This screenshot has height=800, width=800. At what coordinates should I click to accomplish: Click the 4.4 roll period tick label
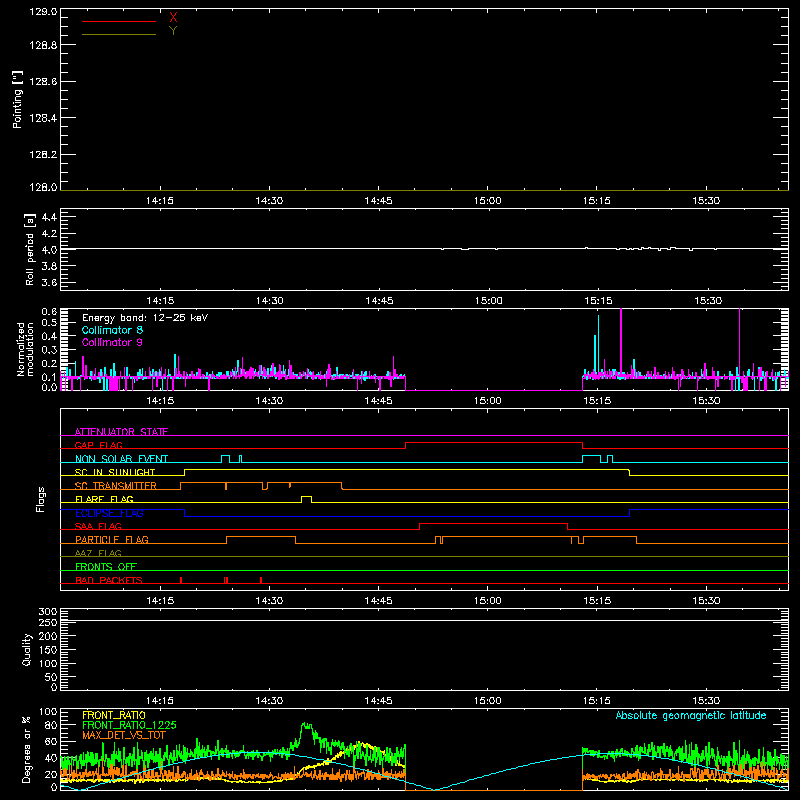pyautogui.click(x=49, y=217)
